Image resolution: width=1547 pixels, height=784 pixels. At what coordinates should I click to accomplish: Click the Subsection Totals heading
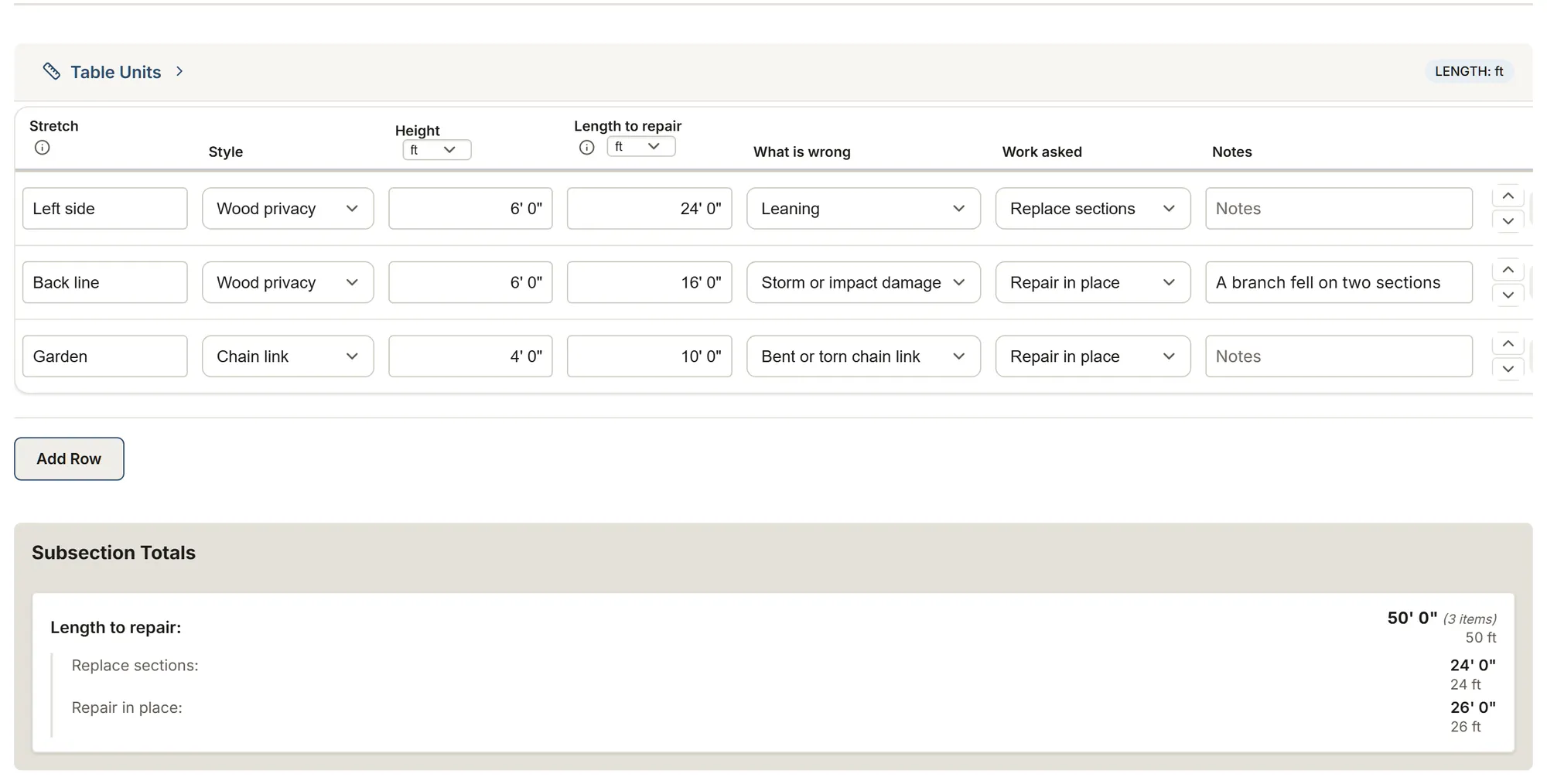click(x=114, y=553)
